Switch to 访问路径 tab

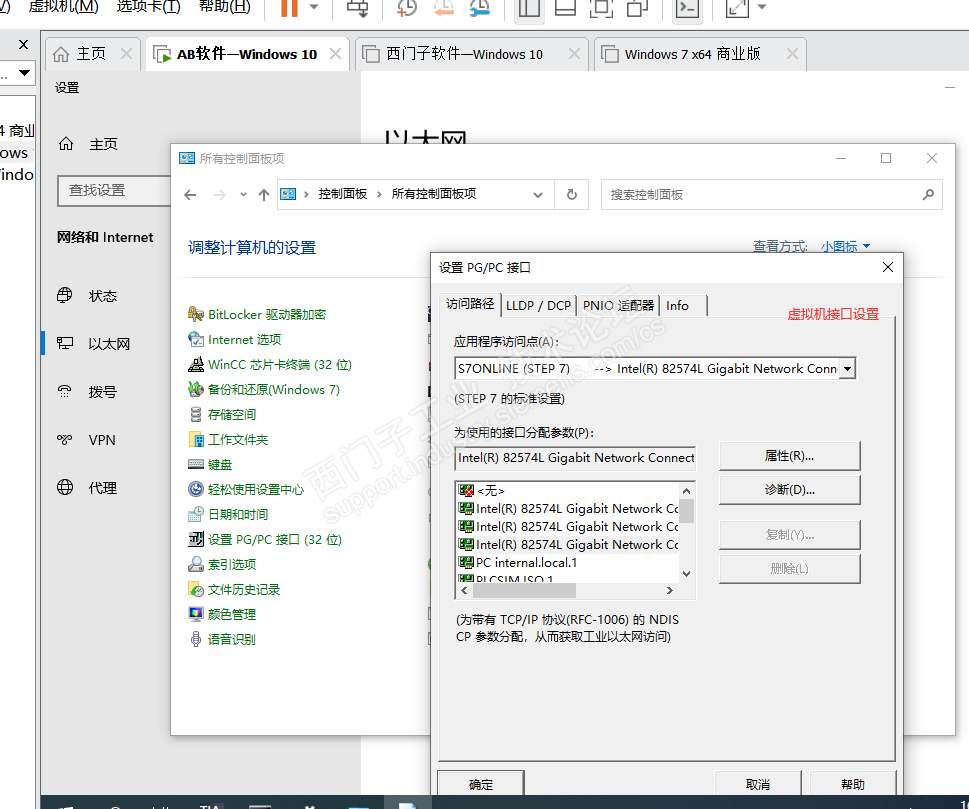coord(470,303)
